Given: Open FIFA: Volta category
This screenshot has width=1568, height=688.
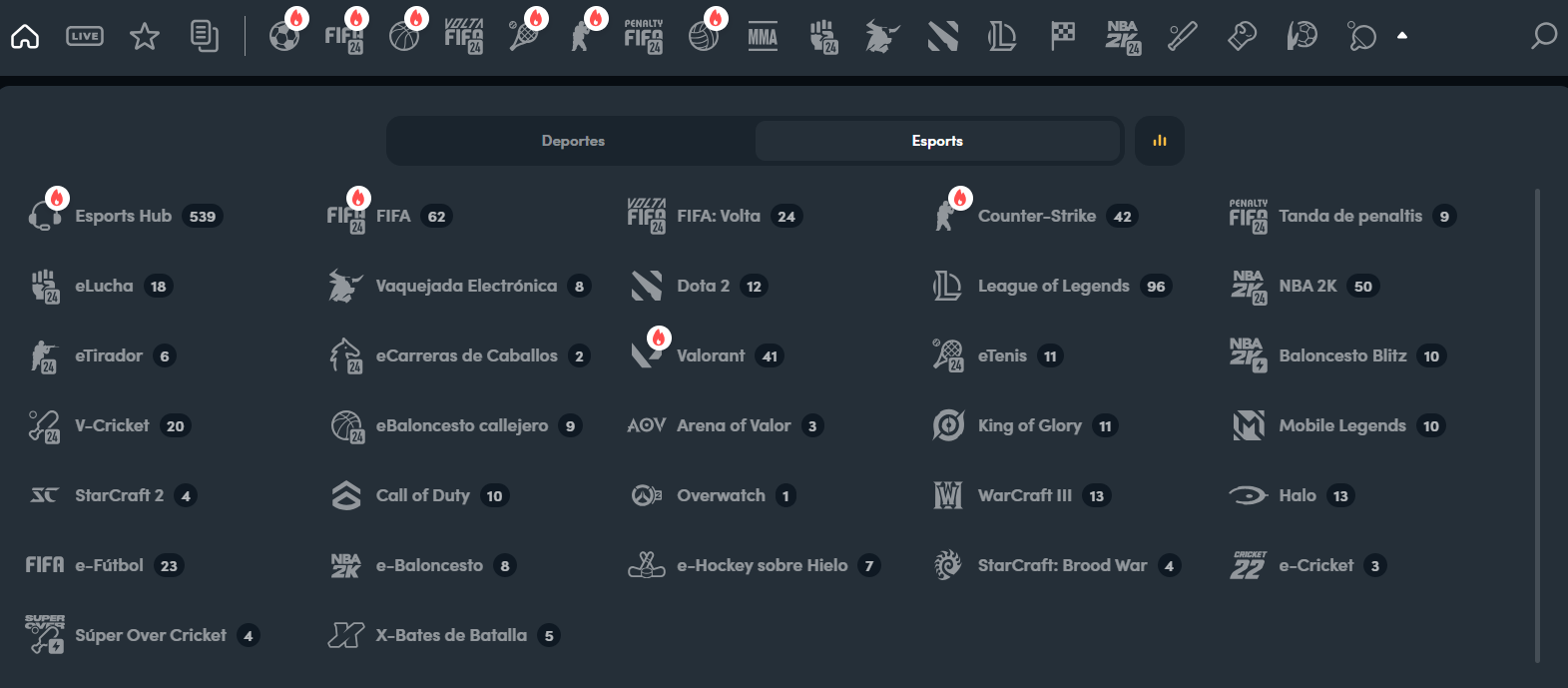Looking at the screenshot, I should (715, 216).
